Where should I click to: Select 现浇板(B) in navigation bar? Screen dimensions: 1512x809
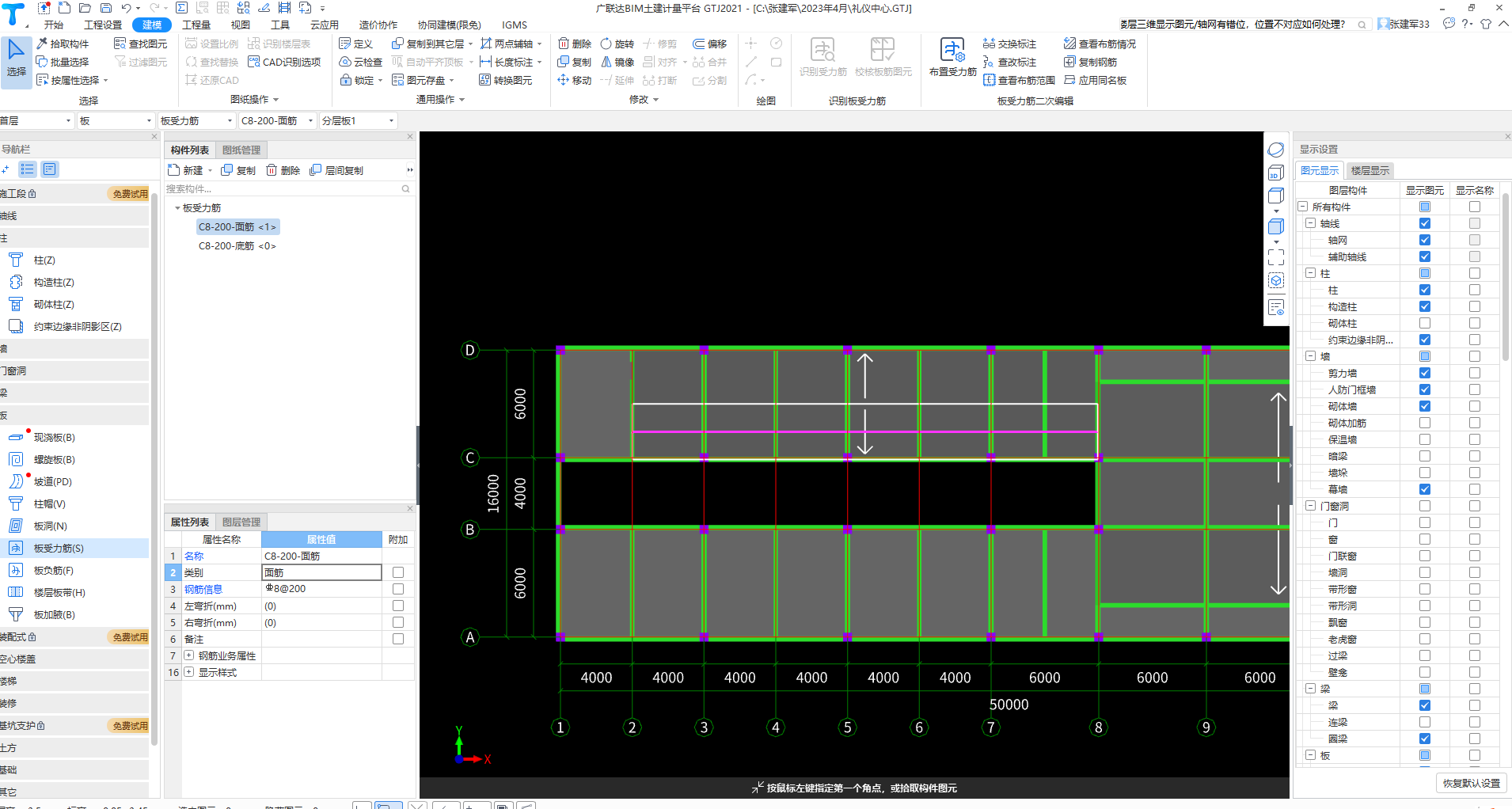74,437
